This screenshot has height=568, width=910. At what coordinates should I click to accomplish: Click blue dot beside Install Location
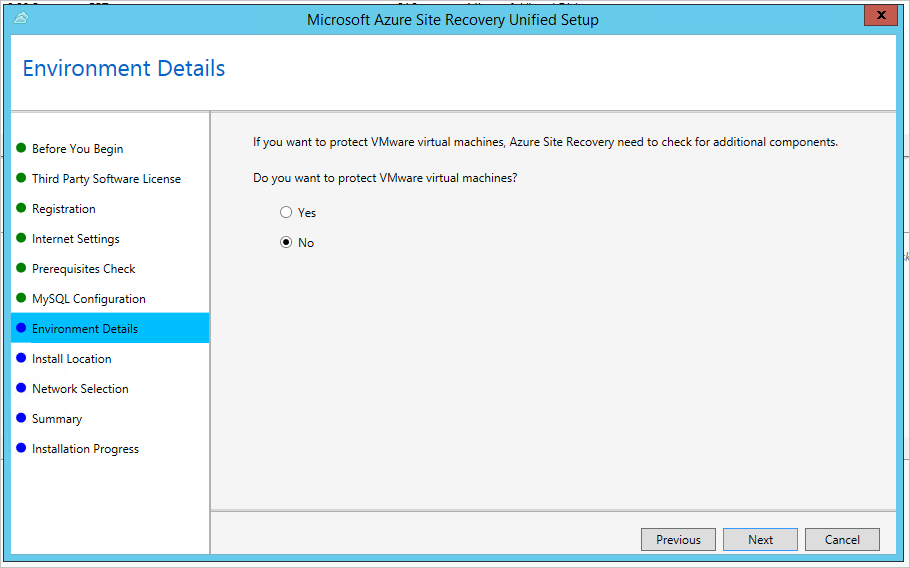click(x=21, y=357)
